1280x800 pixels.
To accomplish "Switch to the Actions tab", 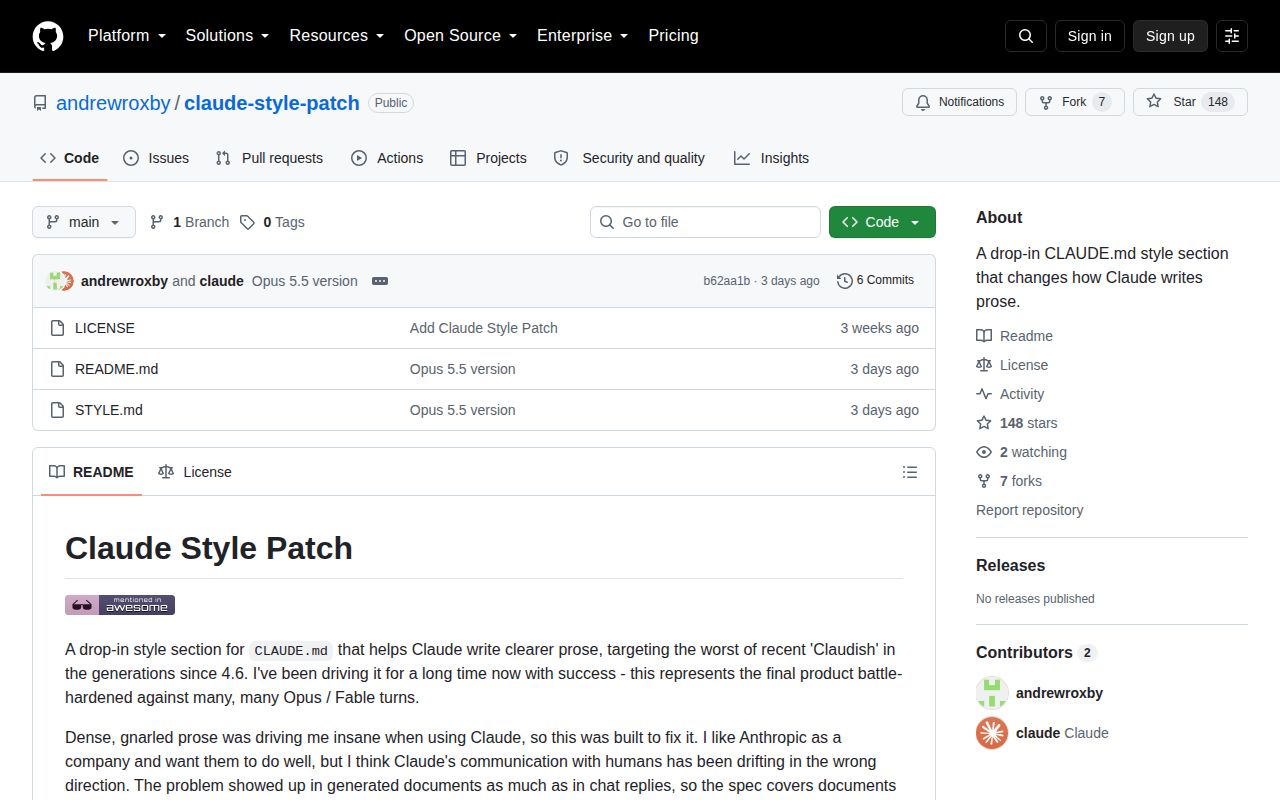I will coord(387,158).
